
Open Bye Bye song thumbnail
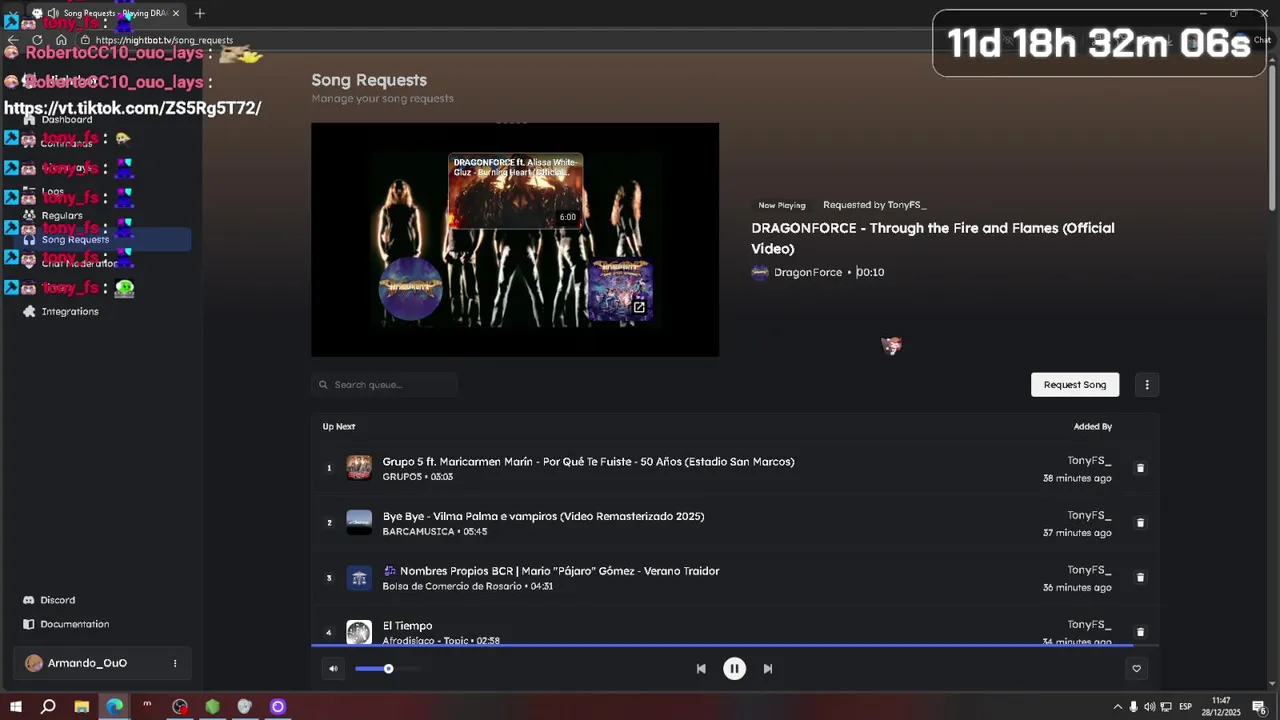(x=359, y=523)
